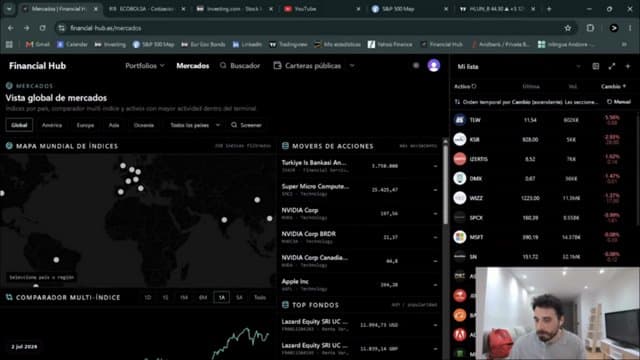Click the browser forward arrow

point(27,28)
